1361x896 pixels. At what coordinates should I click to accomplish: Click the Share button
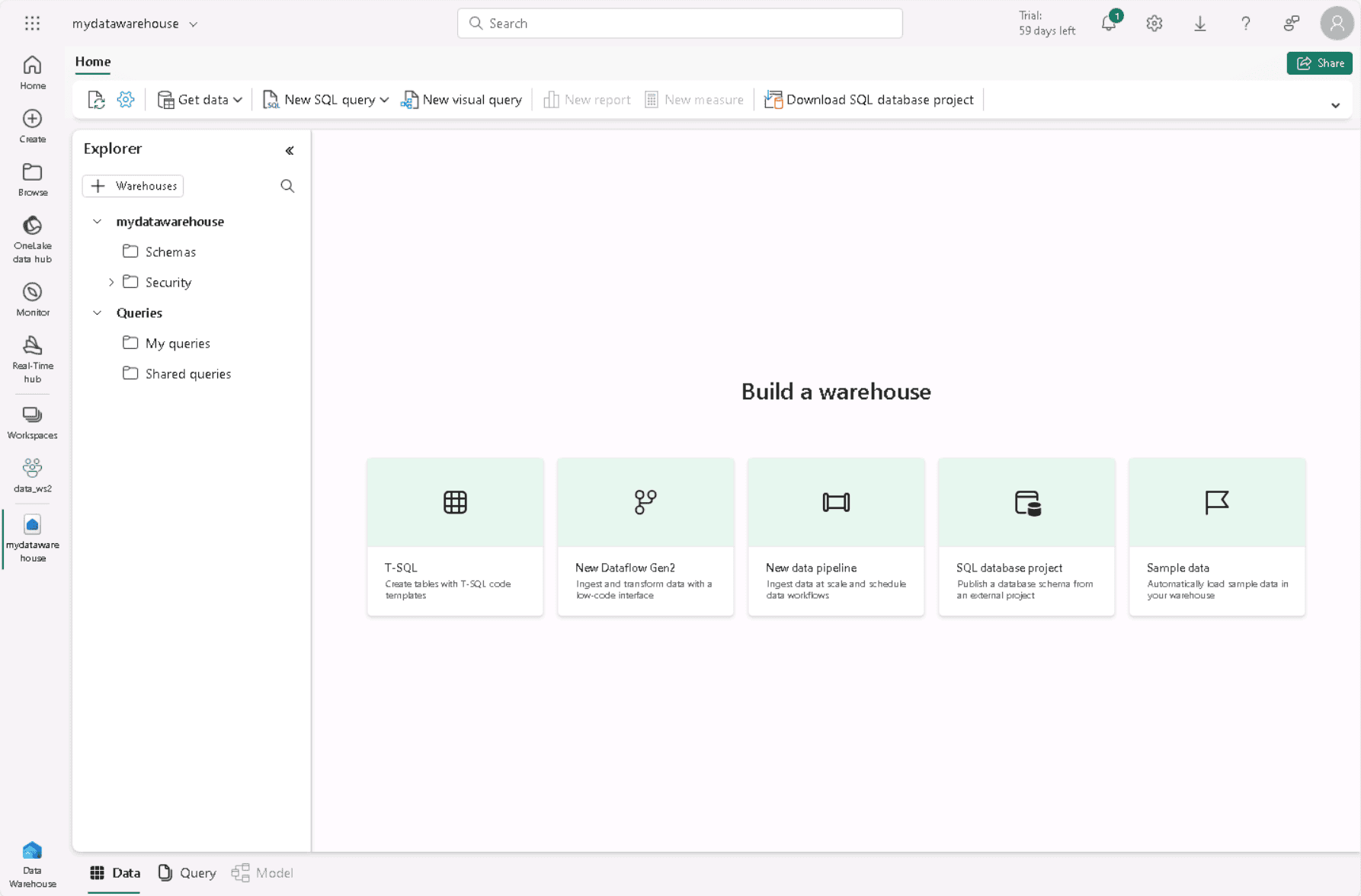coord(1319,63)
